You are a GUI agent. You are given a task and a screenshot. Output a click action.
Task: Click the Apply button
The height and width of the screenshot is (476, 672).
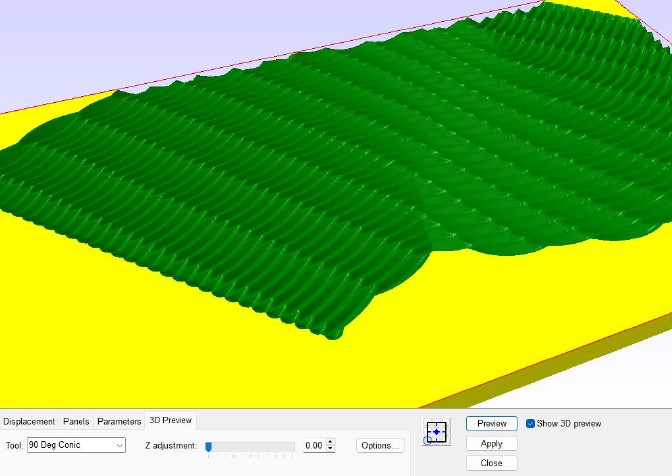point(491,443)
